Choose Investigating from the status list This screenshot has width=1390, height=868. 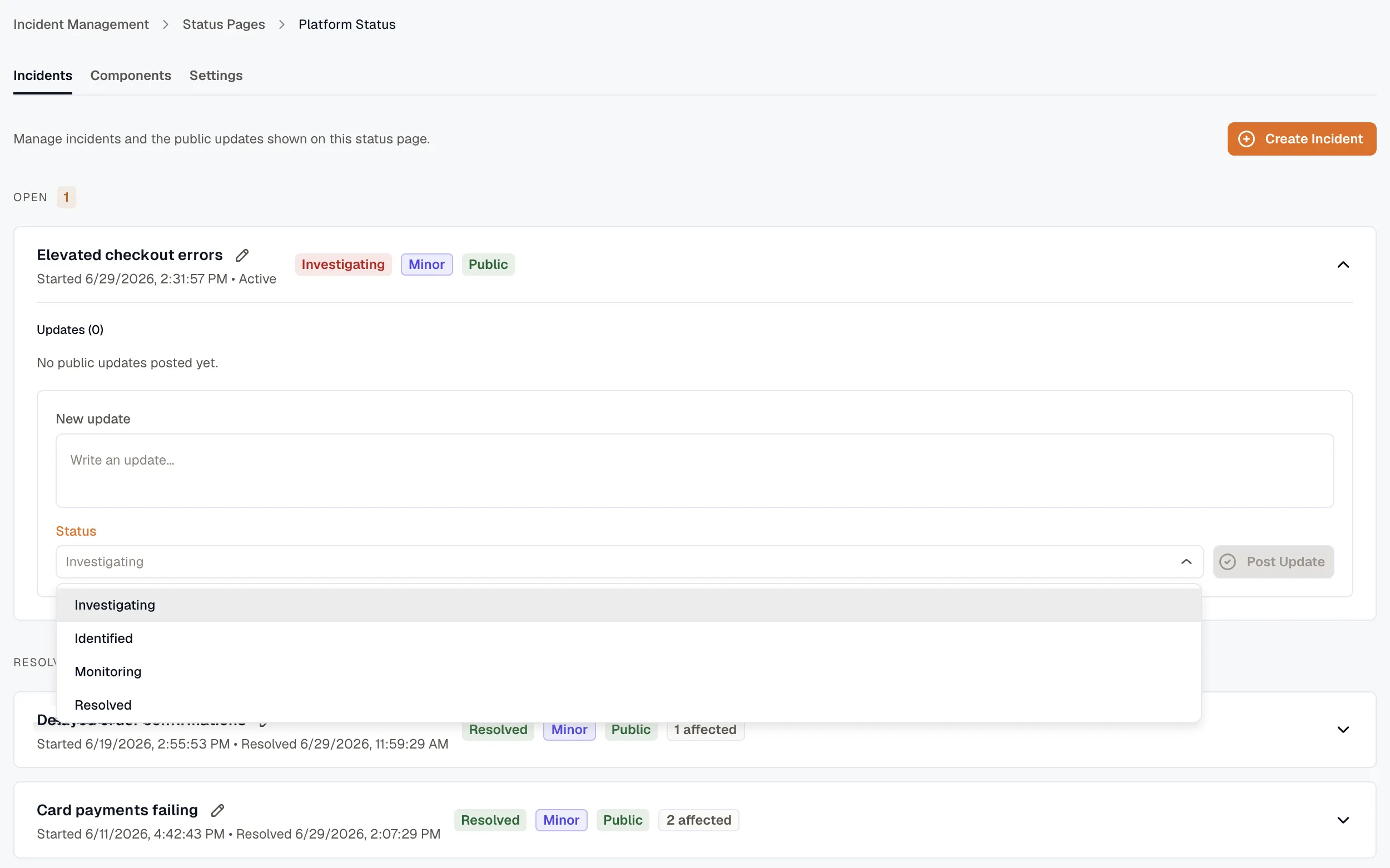[x=628, y=605]
